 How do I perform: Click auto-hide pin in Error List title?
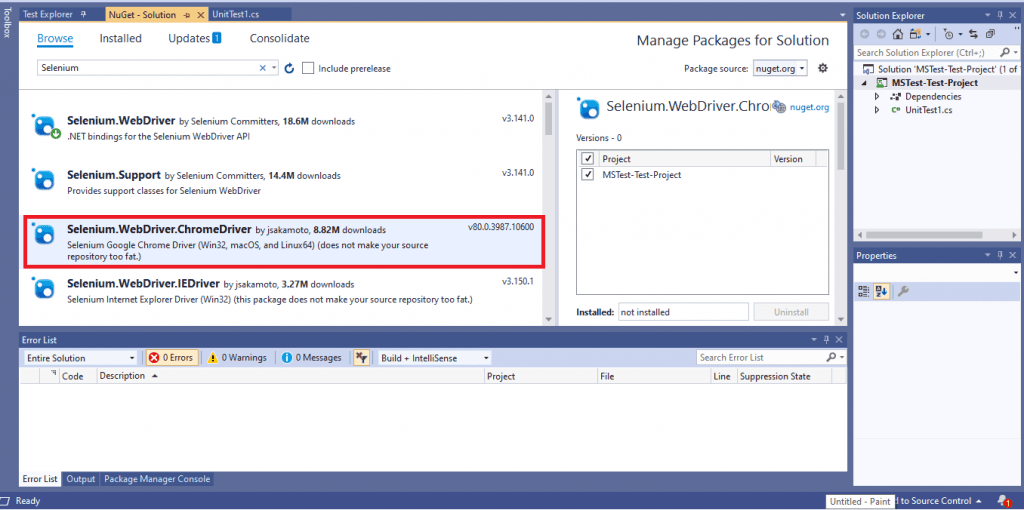coord(826,340)
